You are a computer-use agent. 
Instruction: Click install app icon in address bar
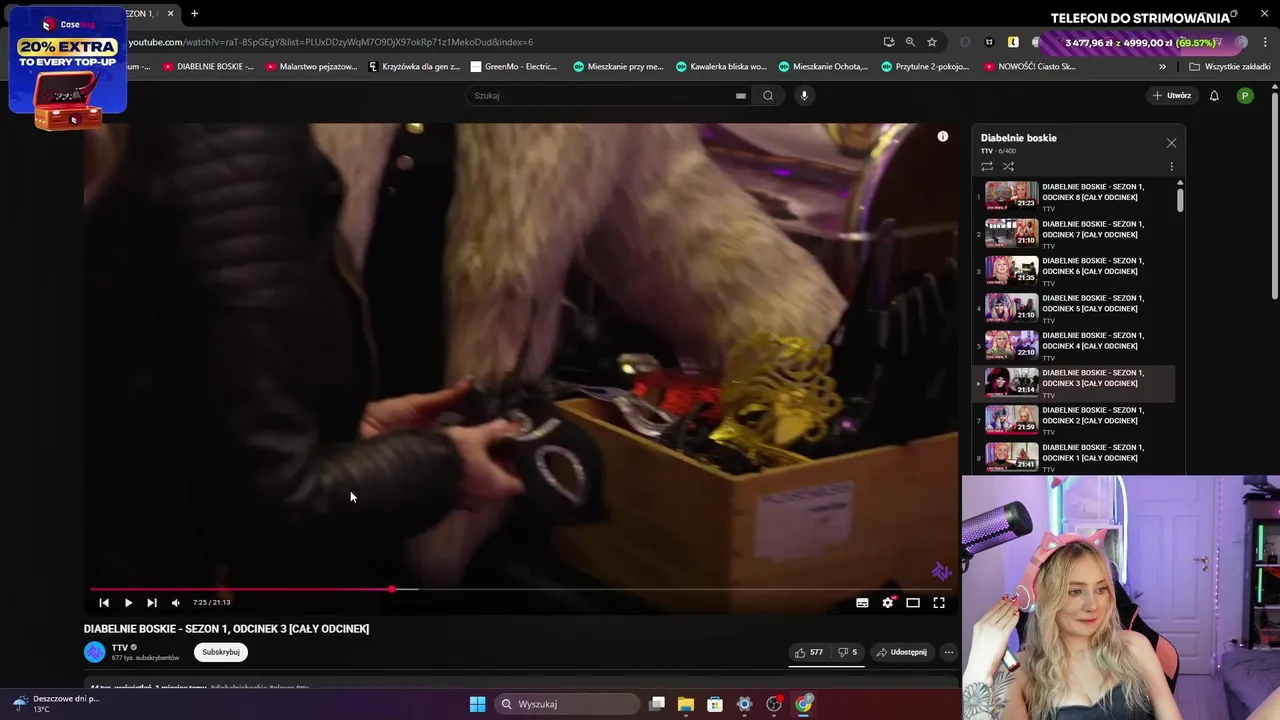click(x=888, y=42)
